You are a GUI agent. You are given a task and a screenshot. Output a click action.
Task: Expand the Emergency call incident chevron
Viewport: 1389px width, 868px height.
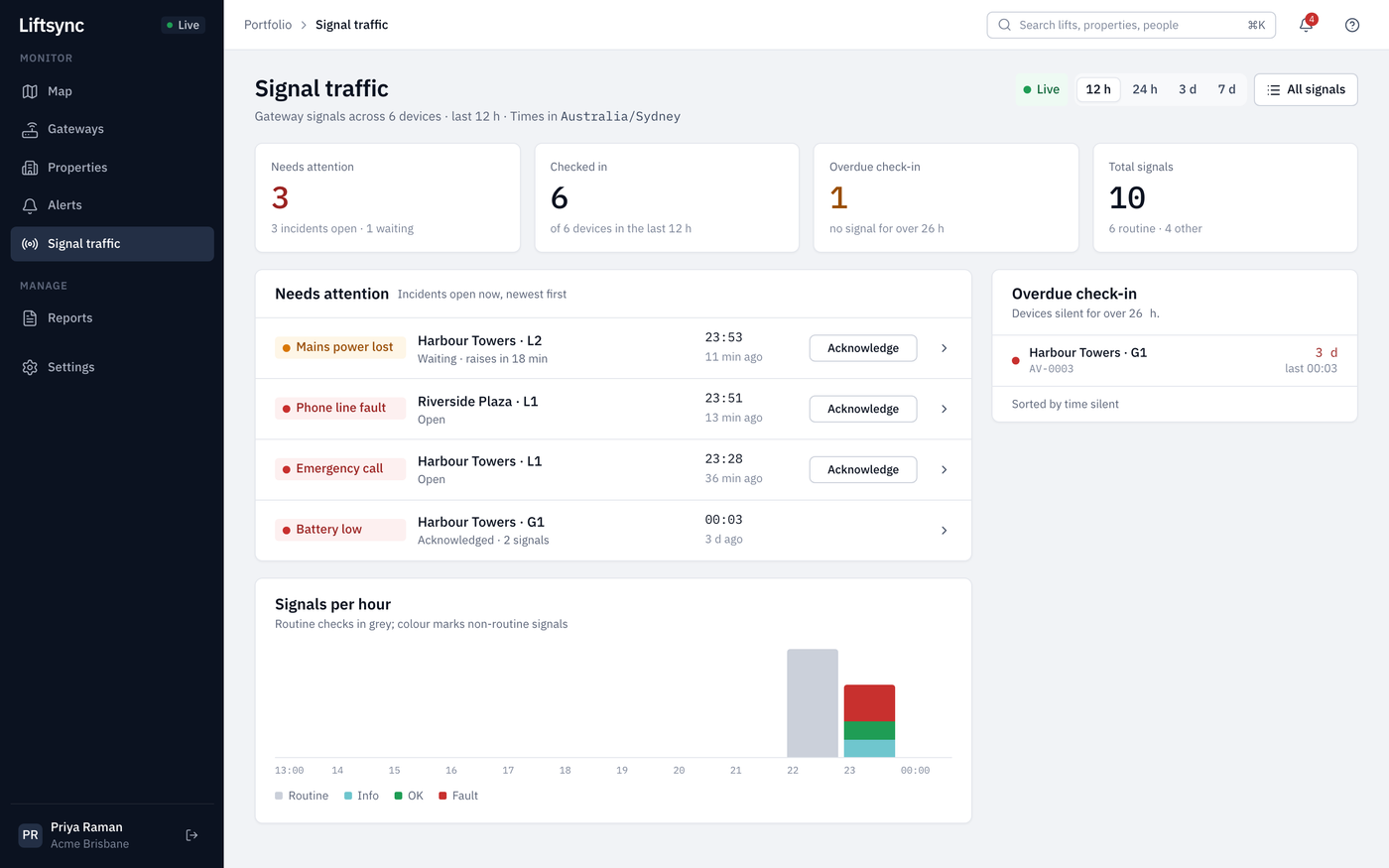coord(944,469)
